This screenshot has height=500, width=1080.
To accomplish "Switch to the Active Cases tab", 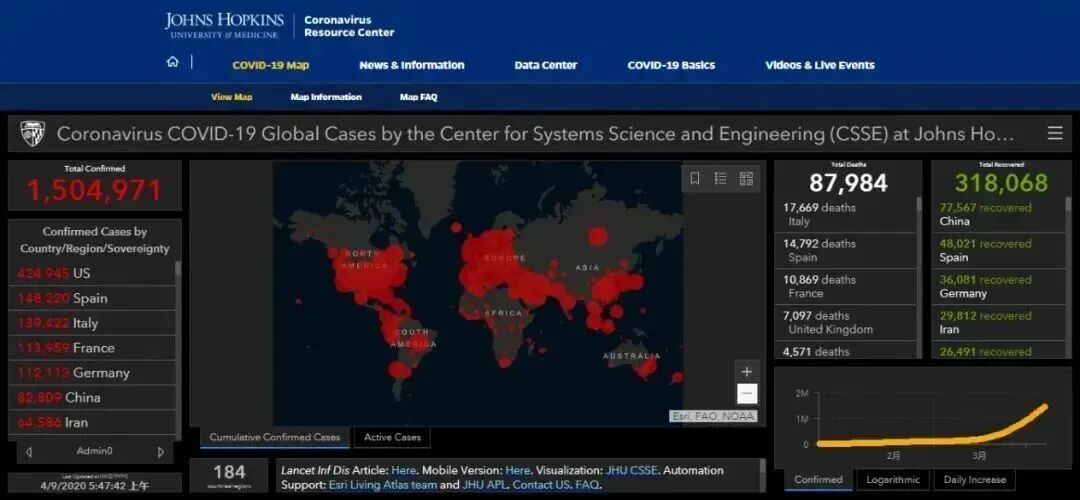I will pos(392,437).
